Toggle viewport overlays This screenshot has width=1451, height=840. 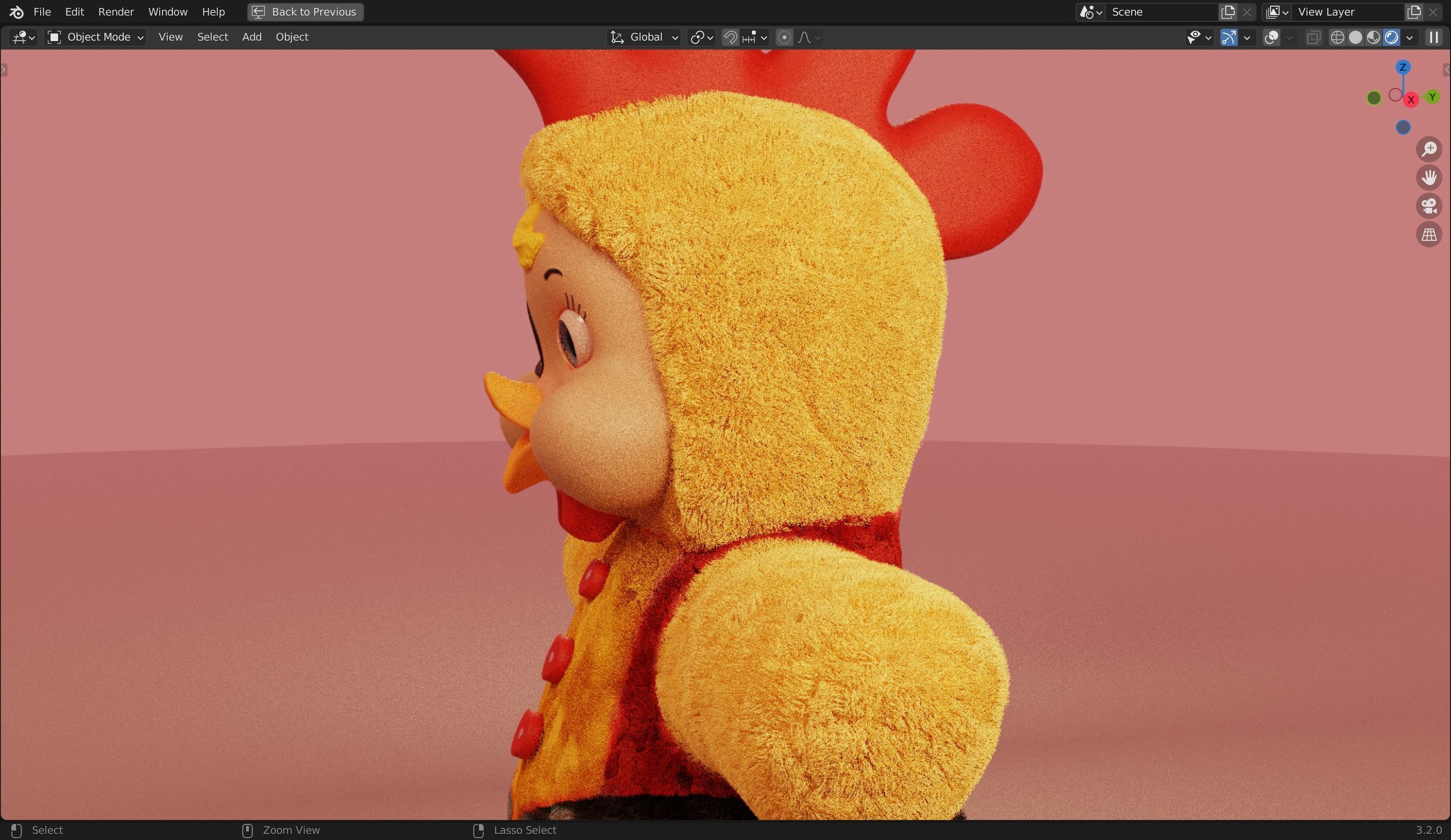(1272, 37)
